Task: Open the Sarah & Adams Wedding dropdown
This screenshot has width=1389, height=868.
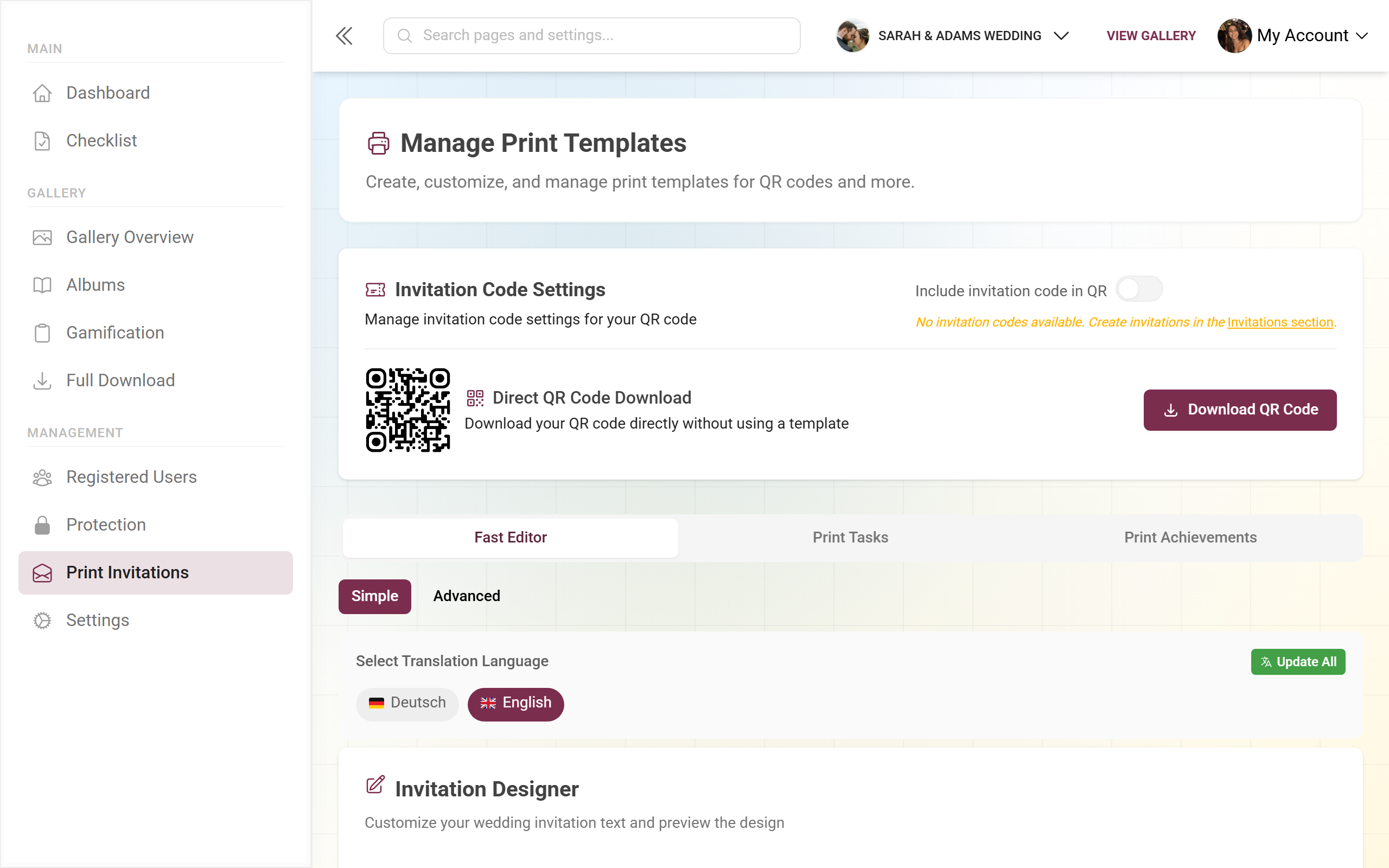Action: click(x=953, y=36)
